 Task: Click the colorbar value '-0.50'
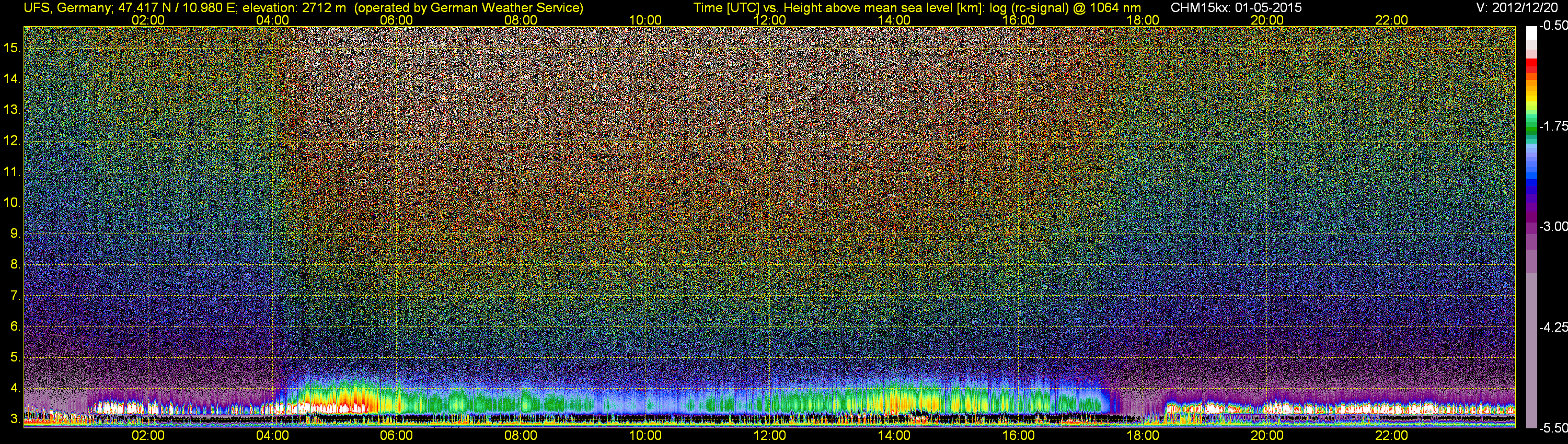tap(1553, 26)
